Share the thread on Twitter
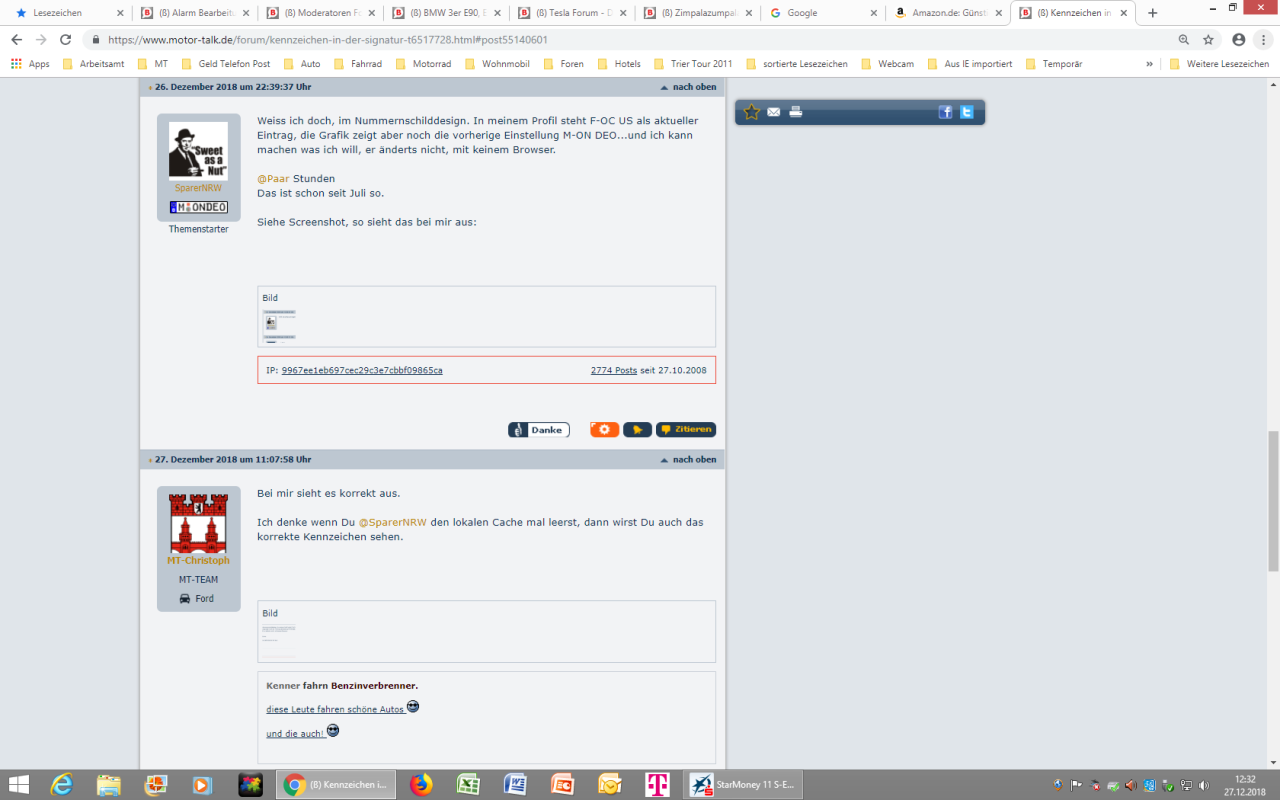This screenshot has height=800, width=1280. [x=967, y=112]
